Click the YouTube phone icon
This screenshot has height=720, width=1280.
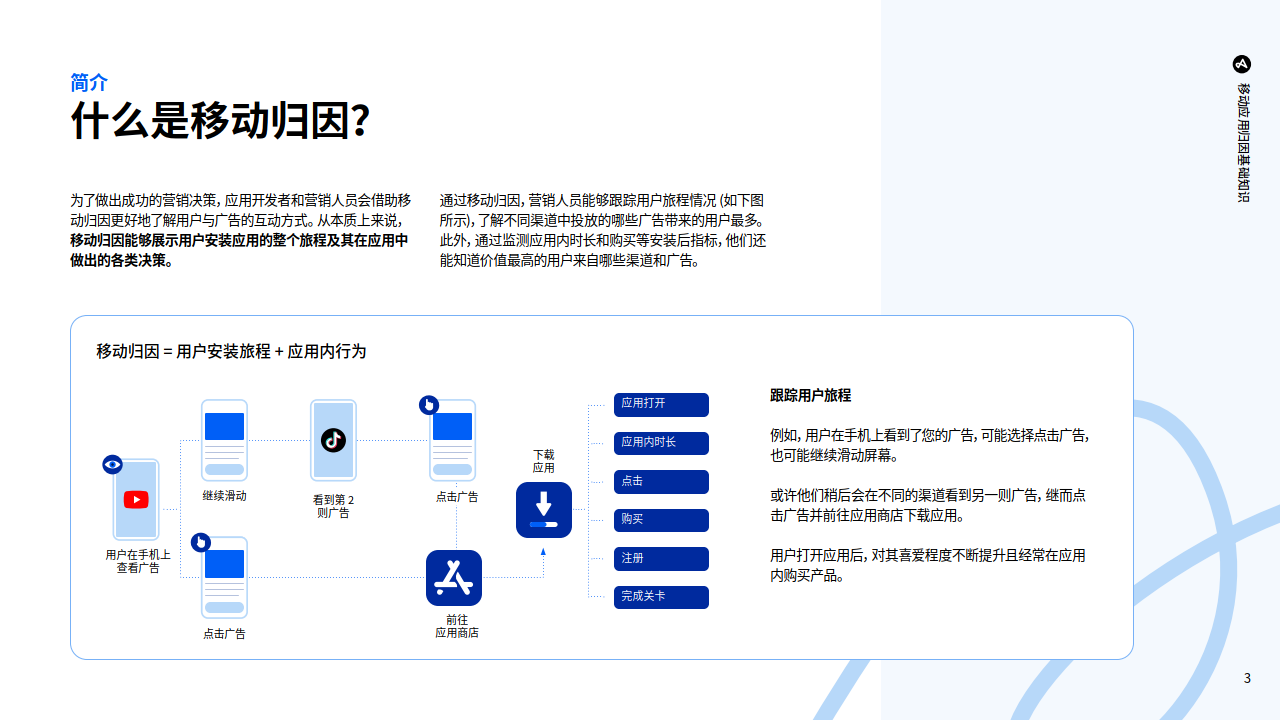tap(136, 499)
